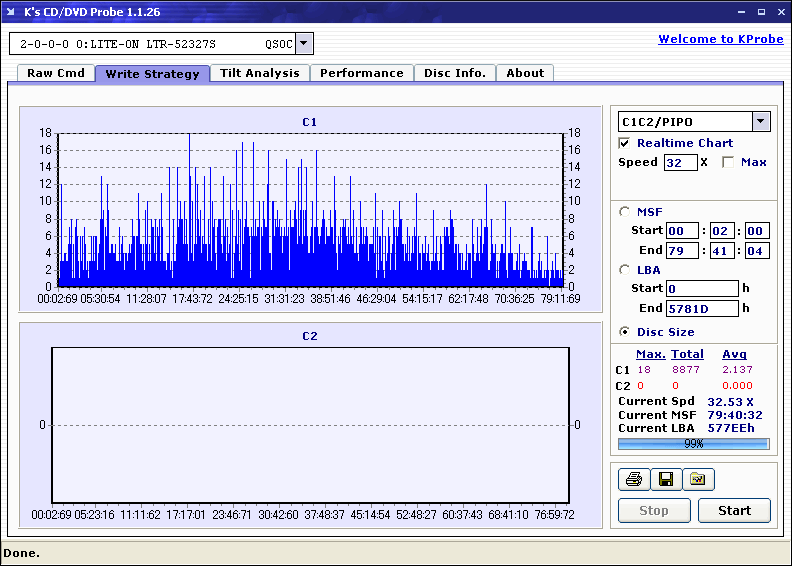The width and height of the screenshot is (792, 566).
Task: Click the floppy disk save icon
Action: click(x=665, y=479)
